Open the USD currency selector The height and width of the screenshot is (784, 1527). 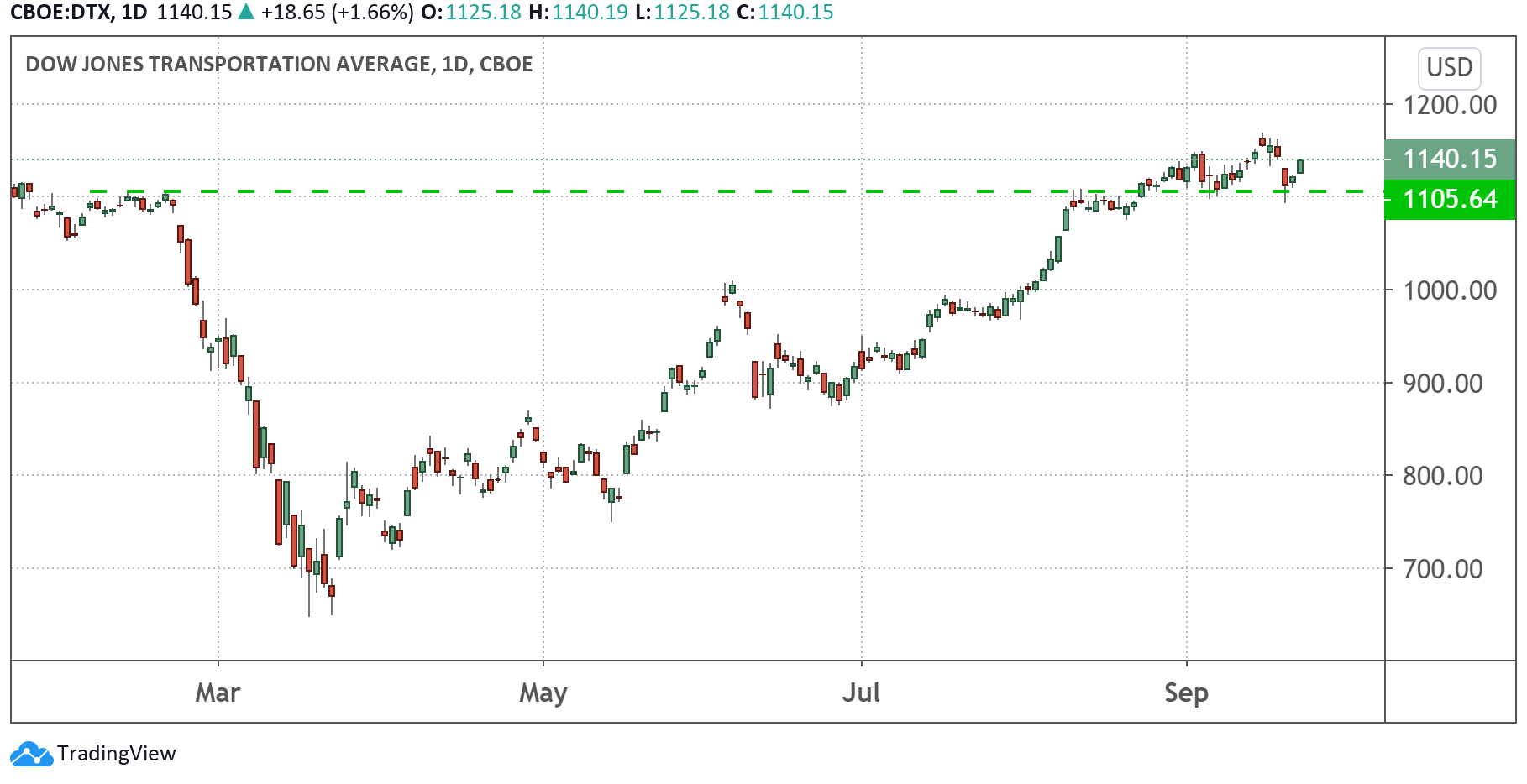(1450, 68)
